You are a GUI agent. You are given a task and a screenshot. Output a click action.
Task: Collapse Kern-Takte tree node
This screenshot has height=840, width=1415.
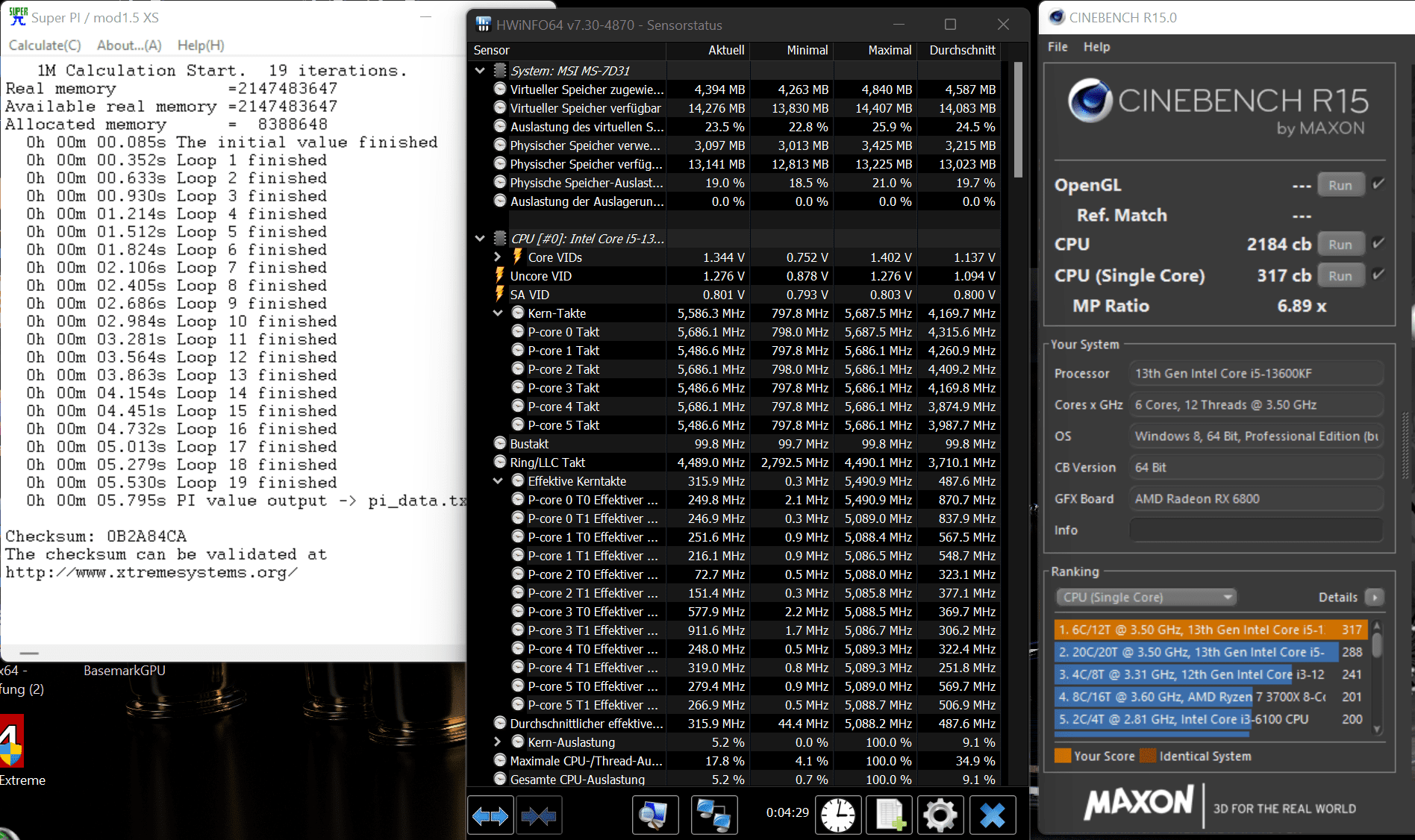[x=498, y=313]
